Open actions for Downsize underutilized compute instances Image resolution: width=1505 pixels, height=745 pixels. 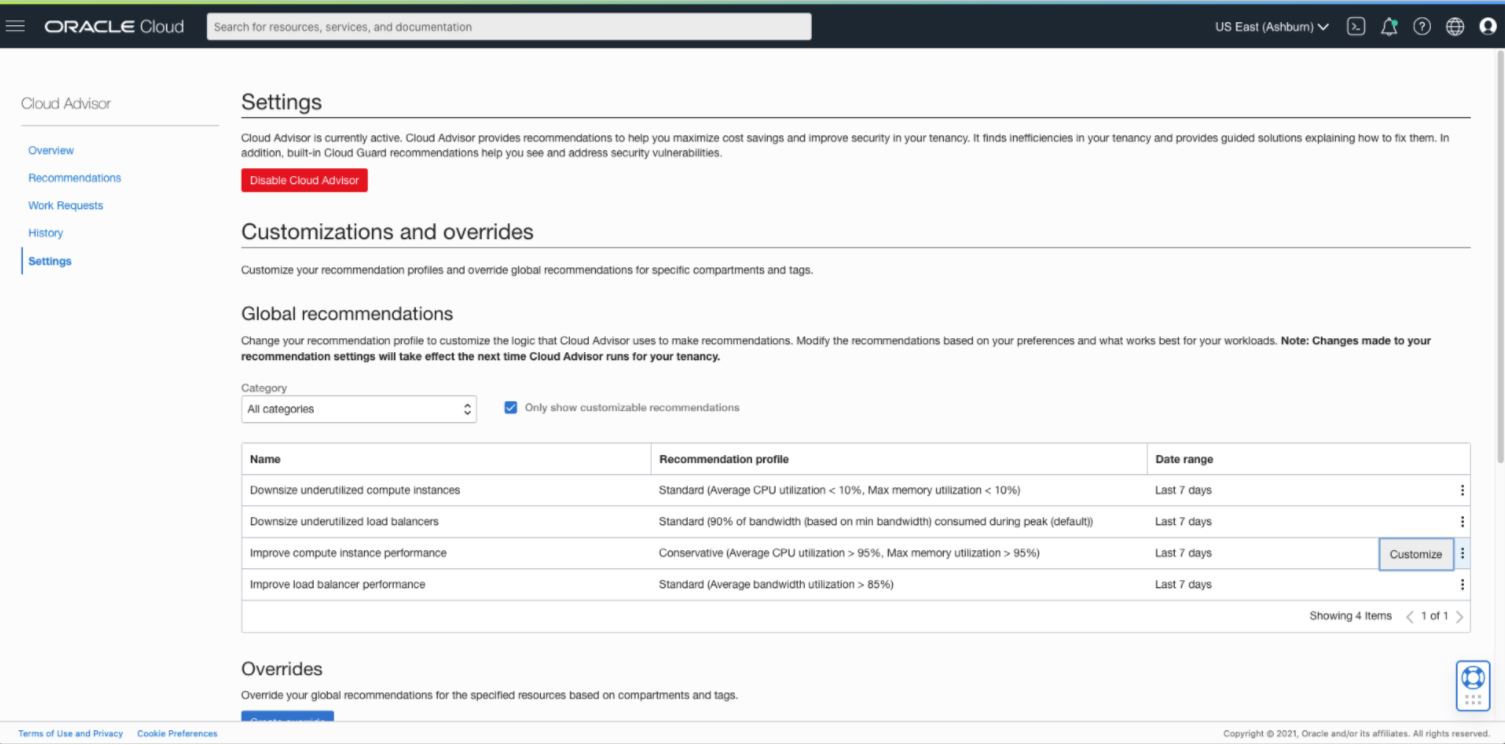tap(1461, 490)
